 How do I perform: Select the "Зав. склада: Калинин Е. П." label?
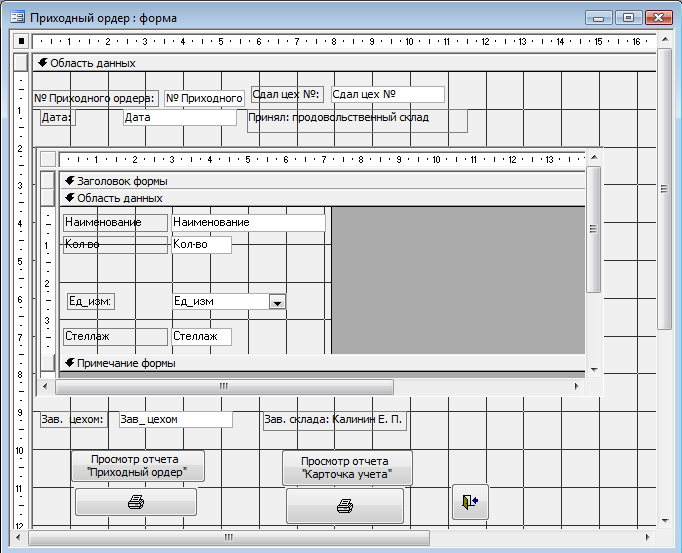pos(335,421)
